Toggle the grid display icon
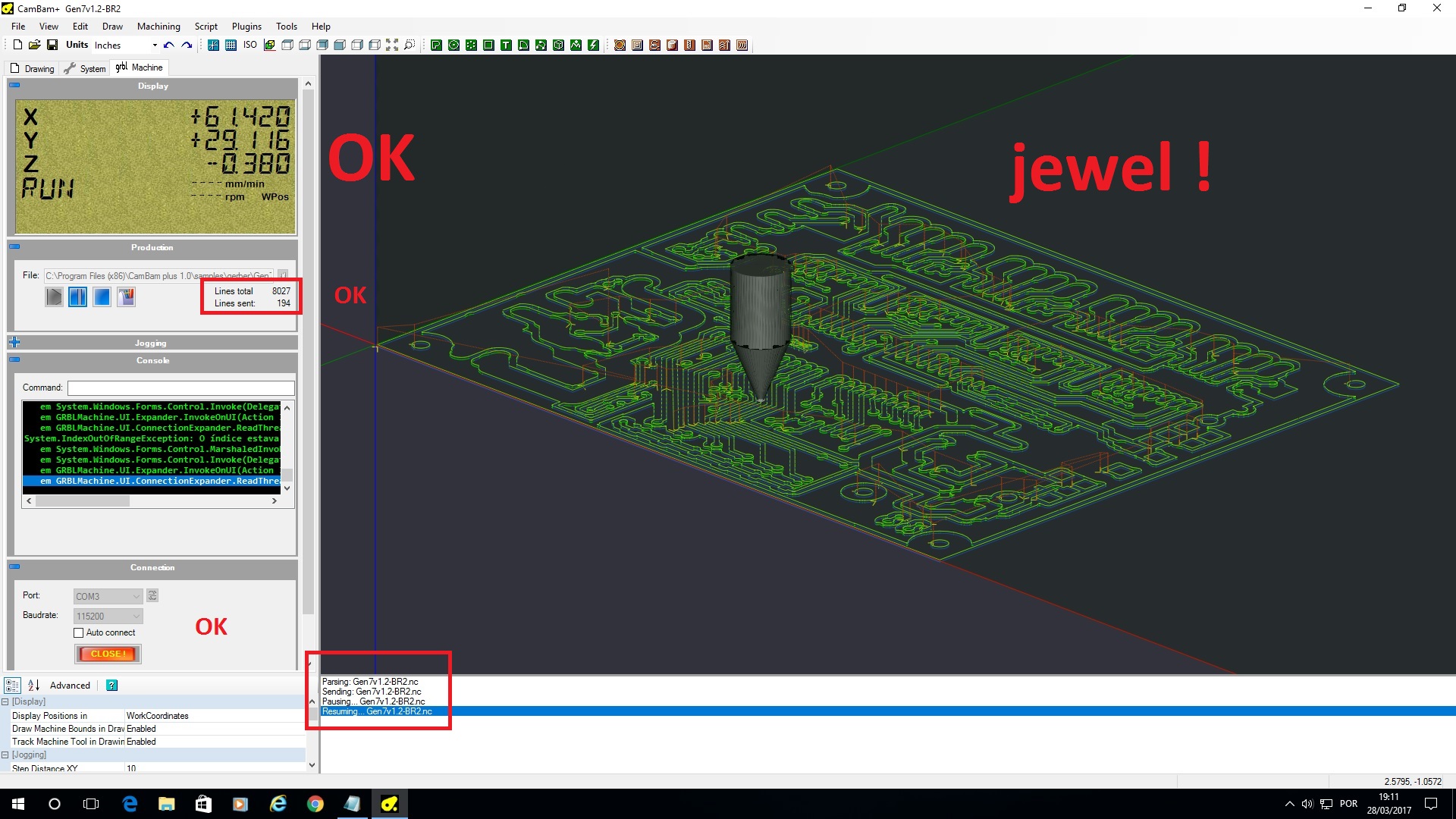Viewport: 1456px width, 819px height. [231, 45]
